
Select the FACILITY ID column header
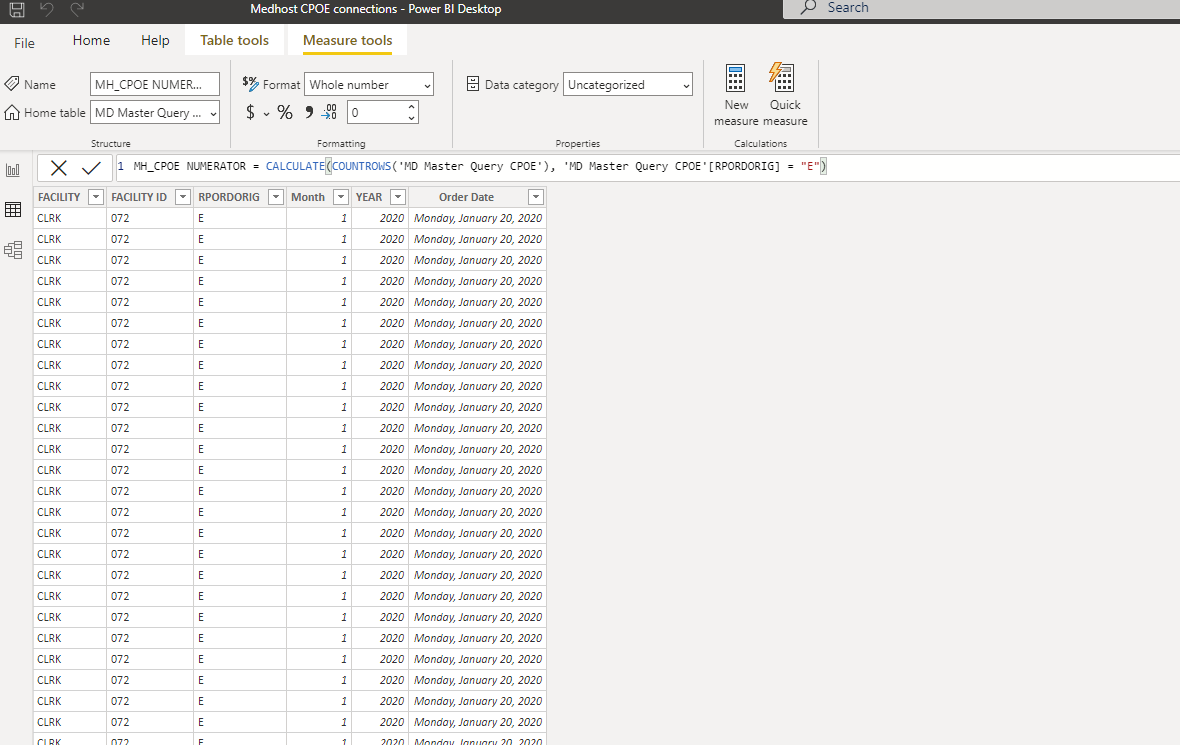tap(139, 197)
